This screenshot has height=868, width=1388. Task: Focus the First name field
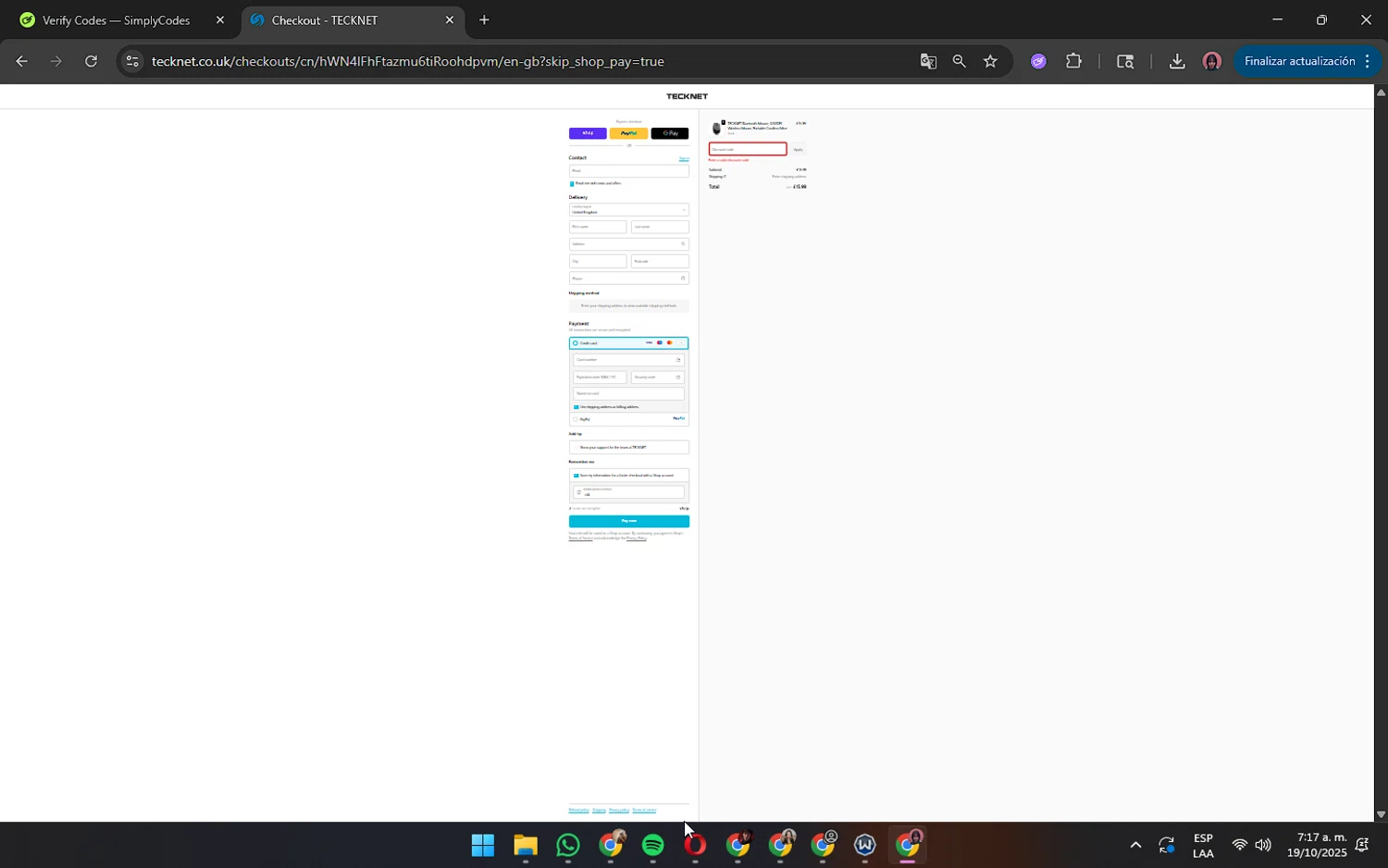pyautogui.click(x=598, y=227)
